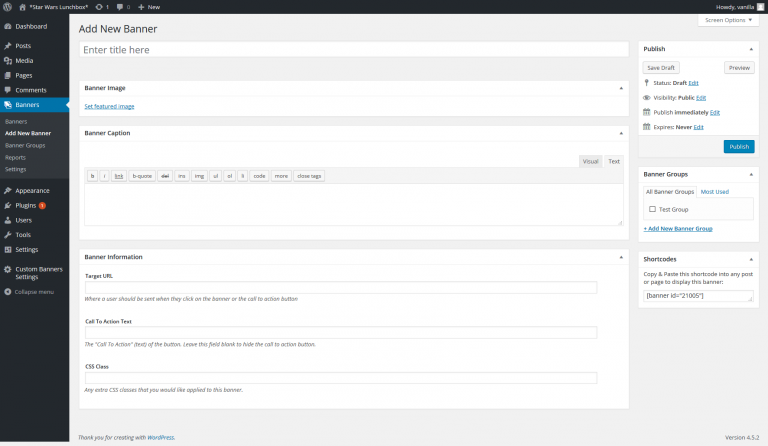Collapse the Banner Image panel
The image size is (768, 446).
pyautogui.click(x=621, y=88)
